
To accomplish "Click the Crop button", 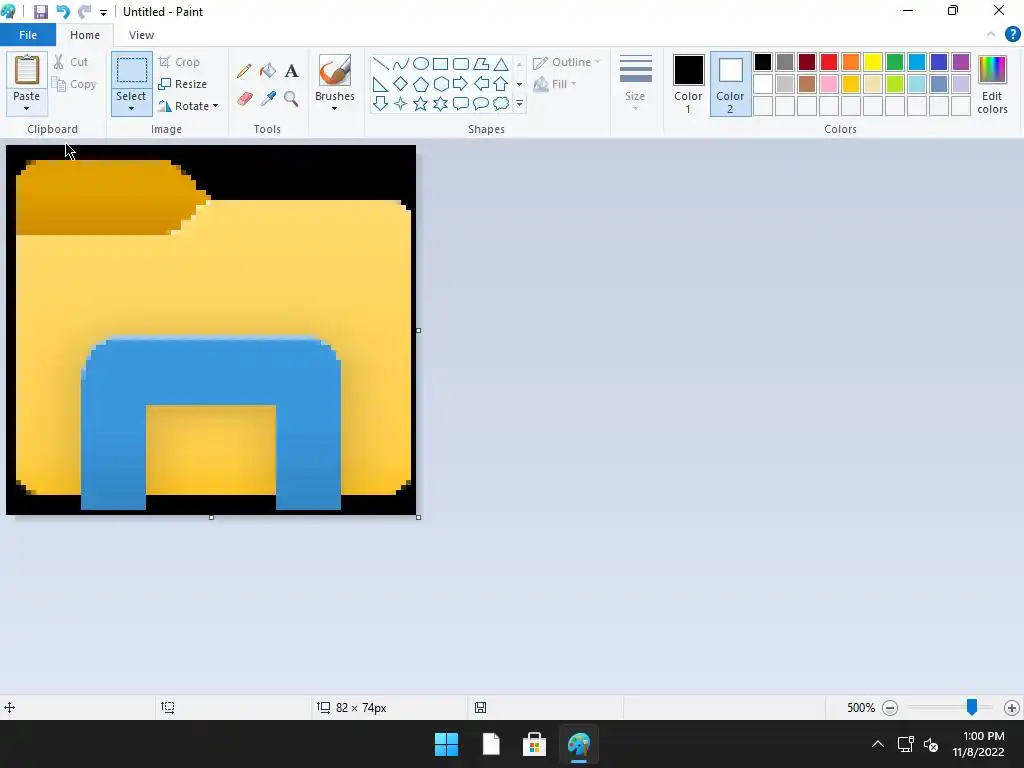I will (179, 62).
